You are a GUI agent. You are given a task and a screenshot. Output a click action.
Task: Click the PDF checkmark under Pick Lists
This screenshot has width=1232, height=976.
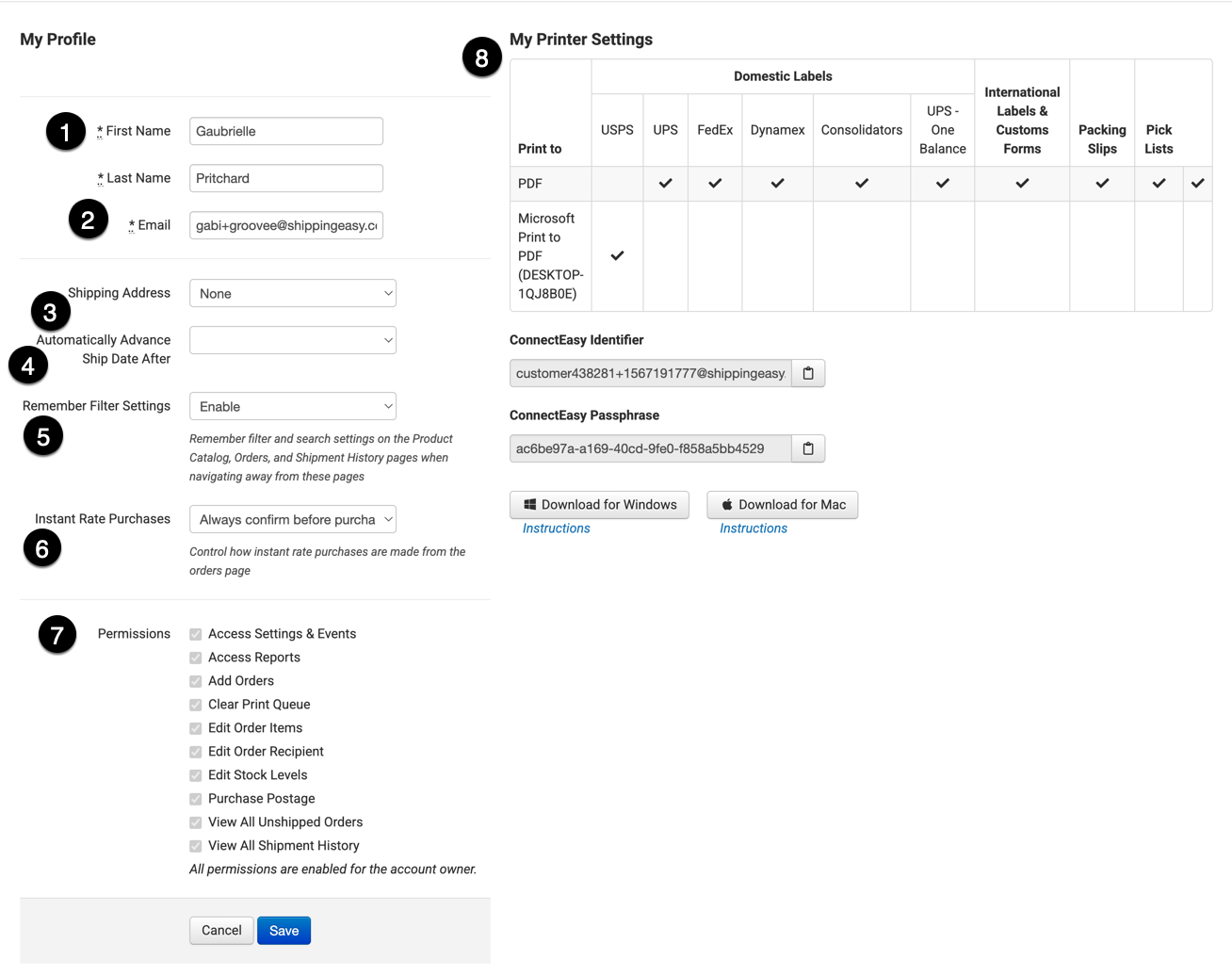(1159, 184)
